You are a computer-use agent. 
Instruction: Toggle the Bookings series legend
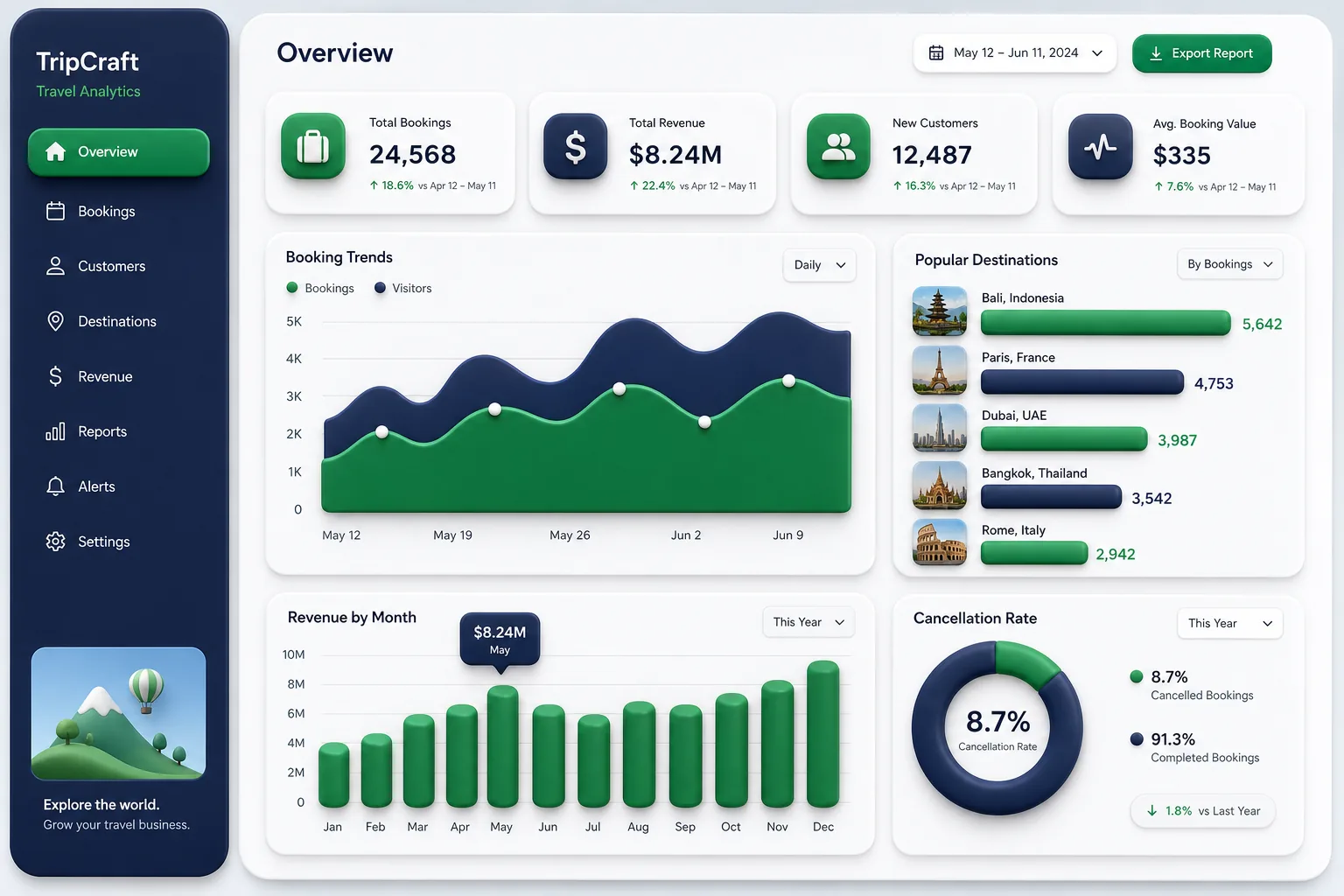pos(320,288)
